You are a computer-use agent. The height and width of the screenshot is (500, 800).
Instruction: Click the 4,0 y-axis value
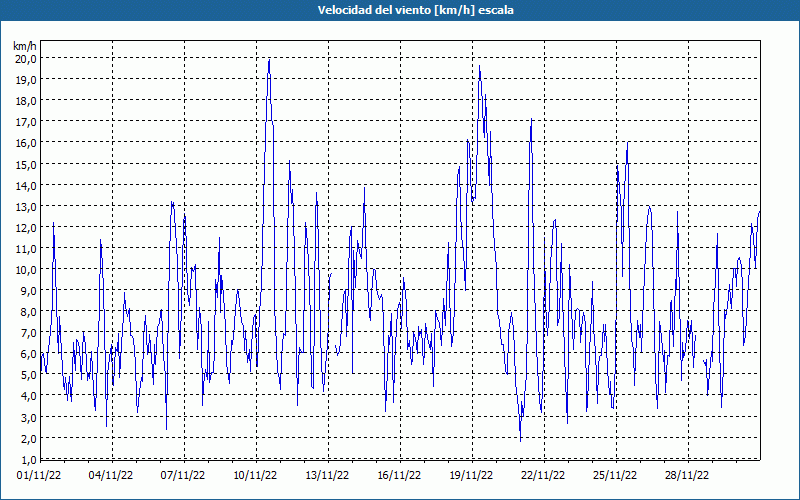click(x=29, y=396)
